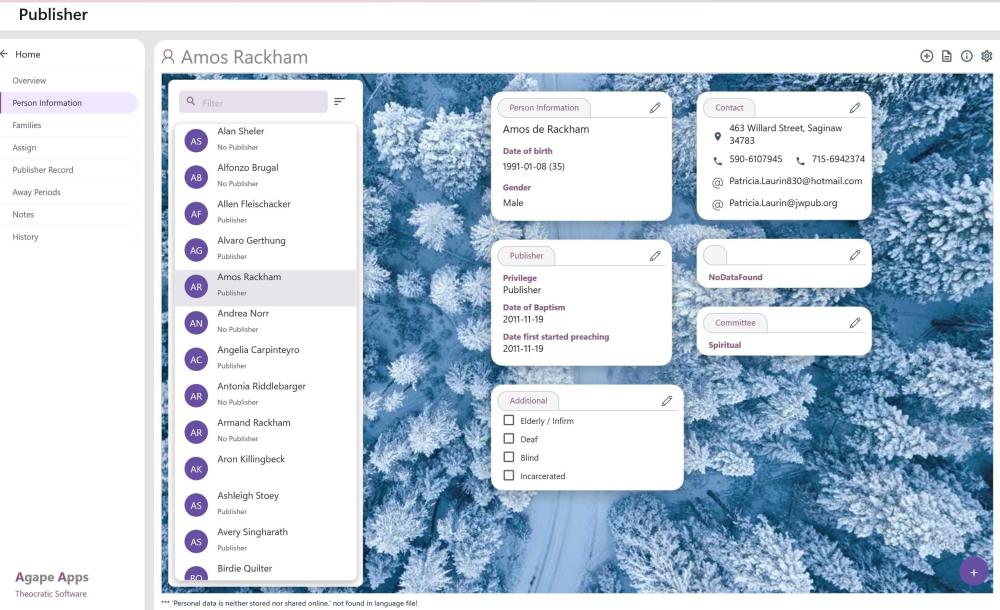Enable the Elderly / Infirm checkbox
1000x610 pixels.
click(x=509, y=421)
